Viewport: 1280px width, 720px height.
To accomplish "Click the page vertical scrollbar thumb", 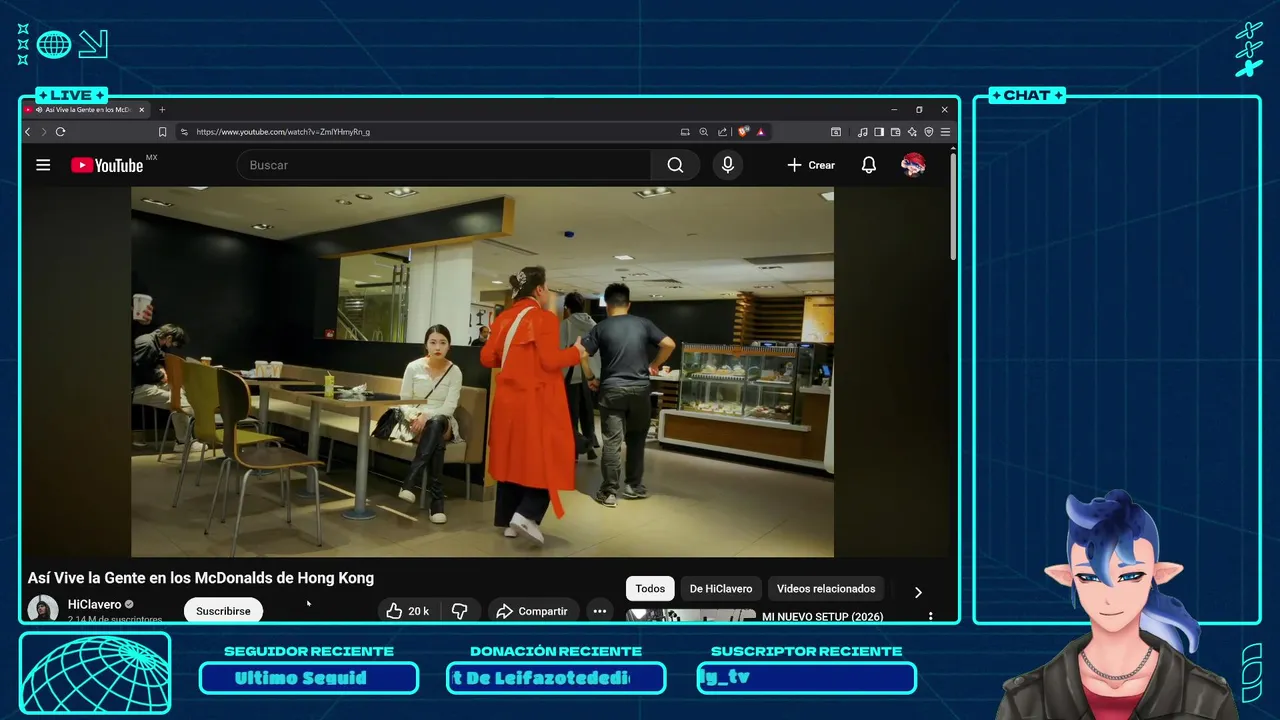I will [x=953, y=205].
